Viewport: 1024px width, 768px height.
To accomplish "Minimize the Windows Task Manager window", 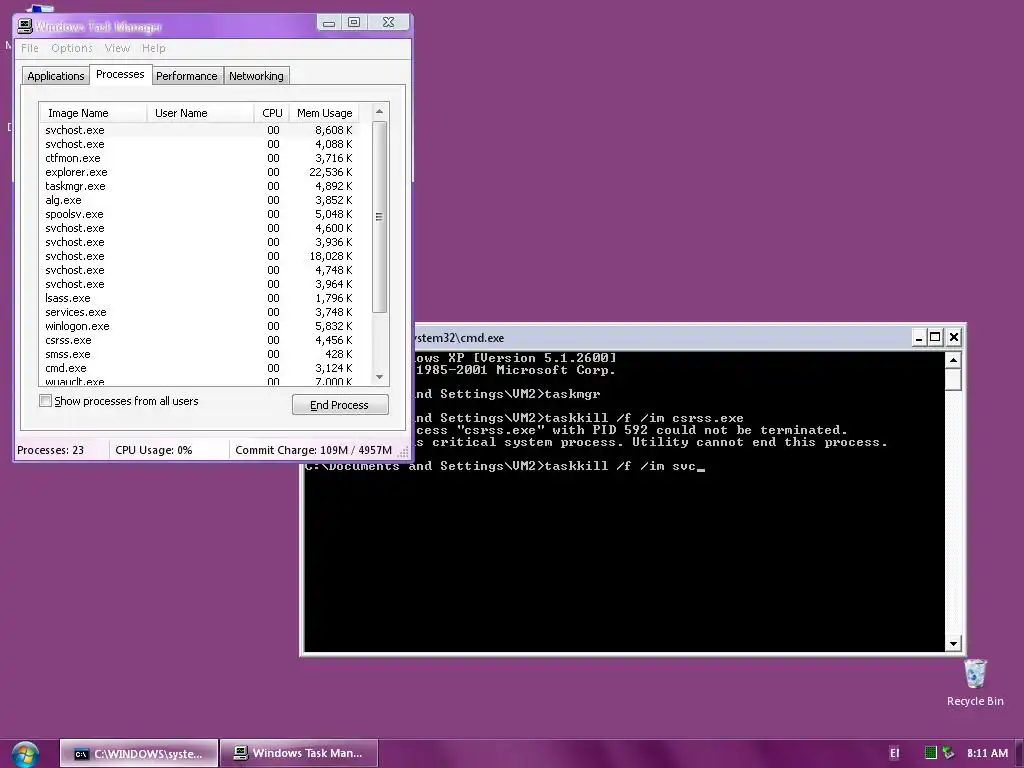I will [x=329, y=23].
